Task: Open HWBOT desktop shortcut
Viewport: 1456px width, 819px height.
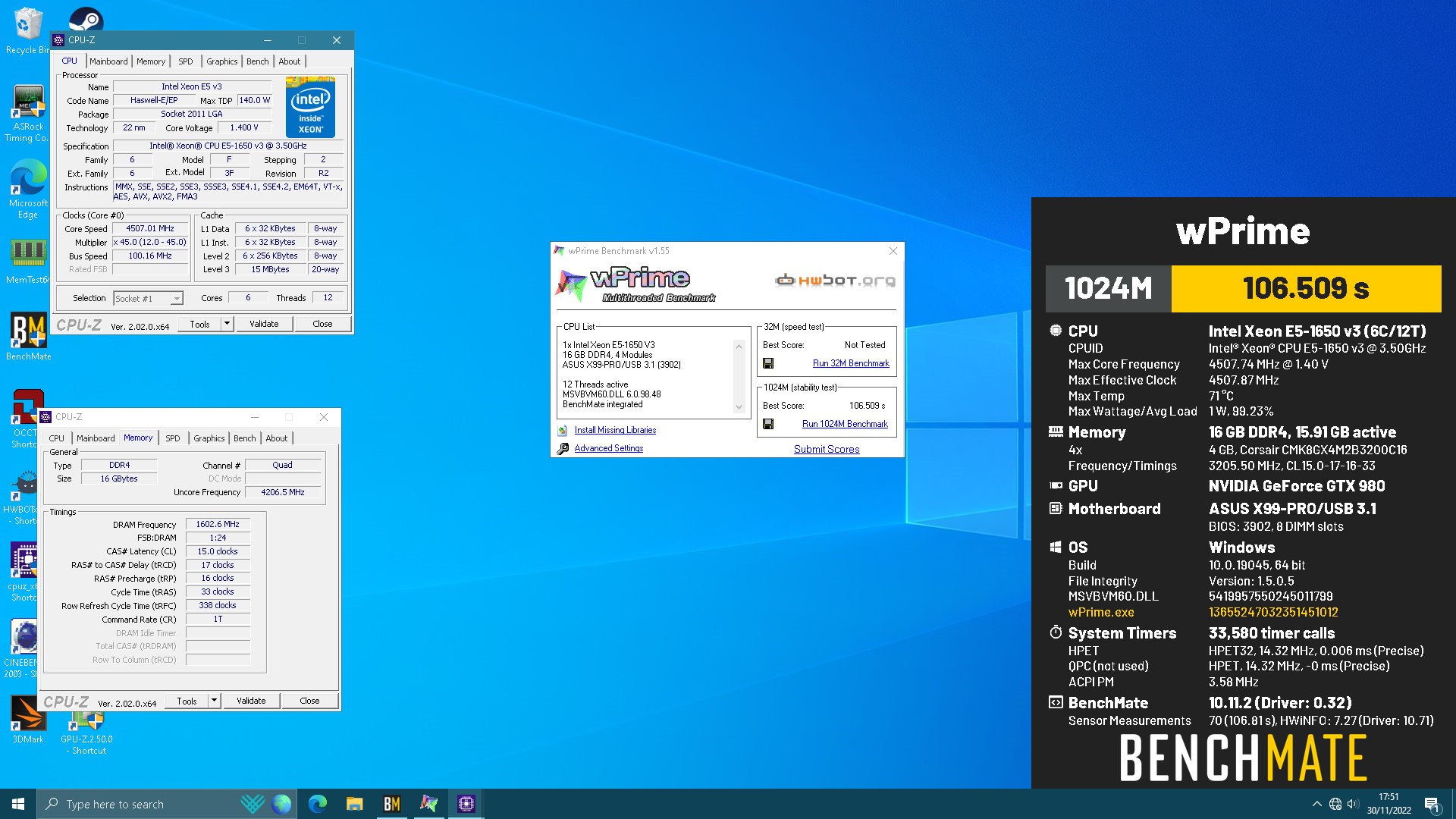Action: coord(23,497)
